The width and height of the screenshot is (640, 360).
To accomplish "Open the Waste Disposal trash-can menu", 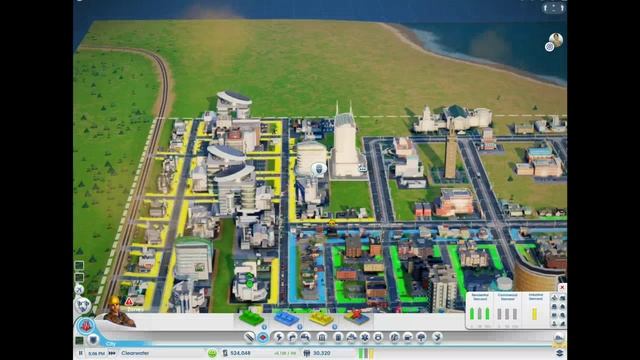I will coord(338,337).
